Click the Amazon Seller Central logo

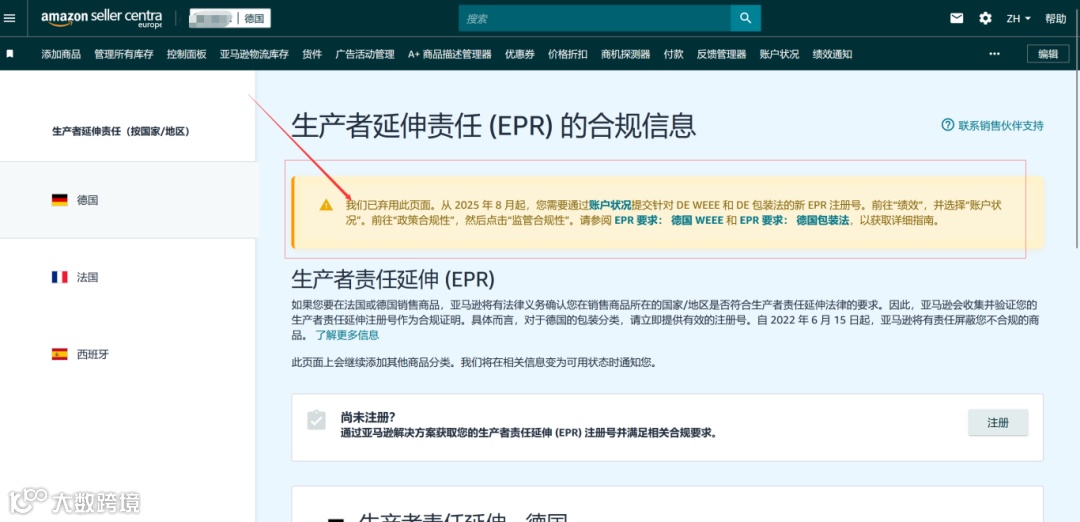tap(101, 19)
